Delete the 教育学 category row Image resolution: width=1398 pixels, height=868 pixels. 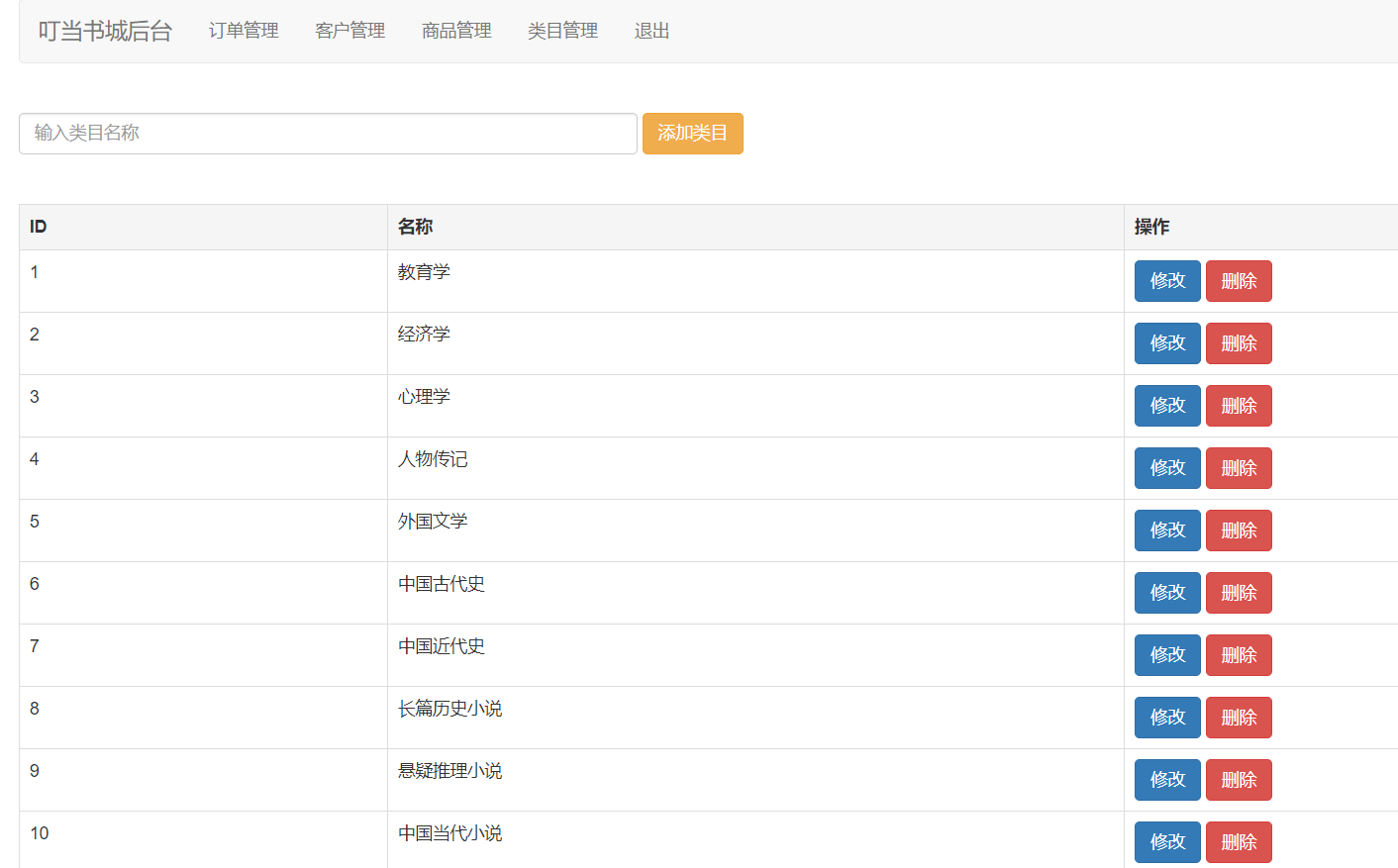[x=1239, y=281]
